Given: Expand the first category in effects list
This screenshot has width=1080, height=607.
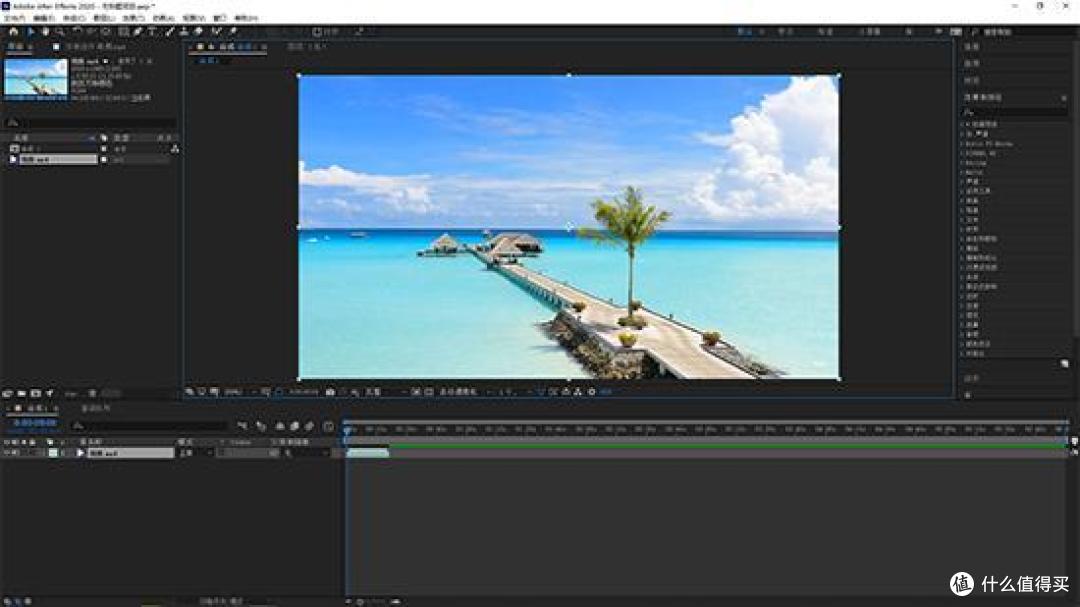Looking at the screenshot, I should tap(964, 124).
